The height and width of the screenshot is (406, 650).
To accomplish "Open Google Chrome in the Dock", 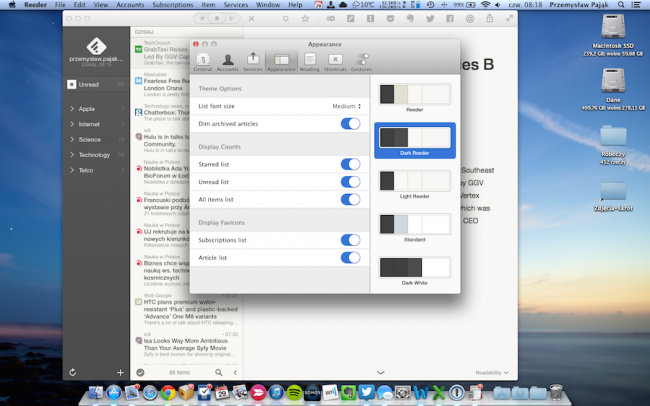I will click(x=168, y=392).
